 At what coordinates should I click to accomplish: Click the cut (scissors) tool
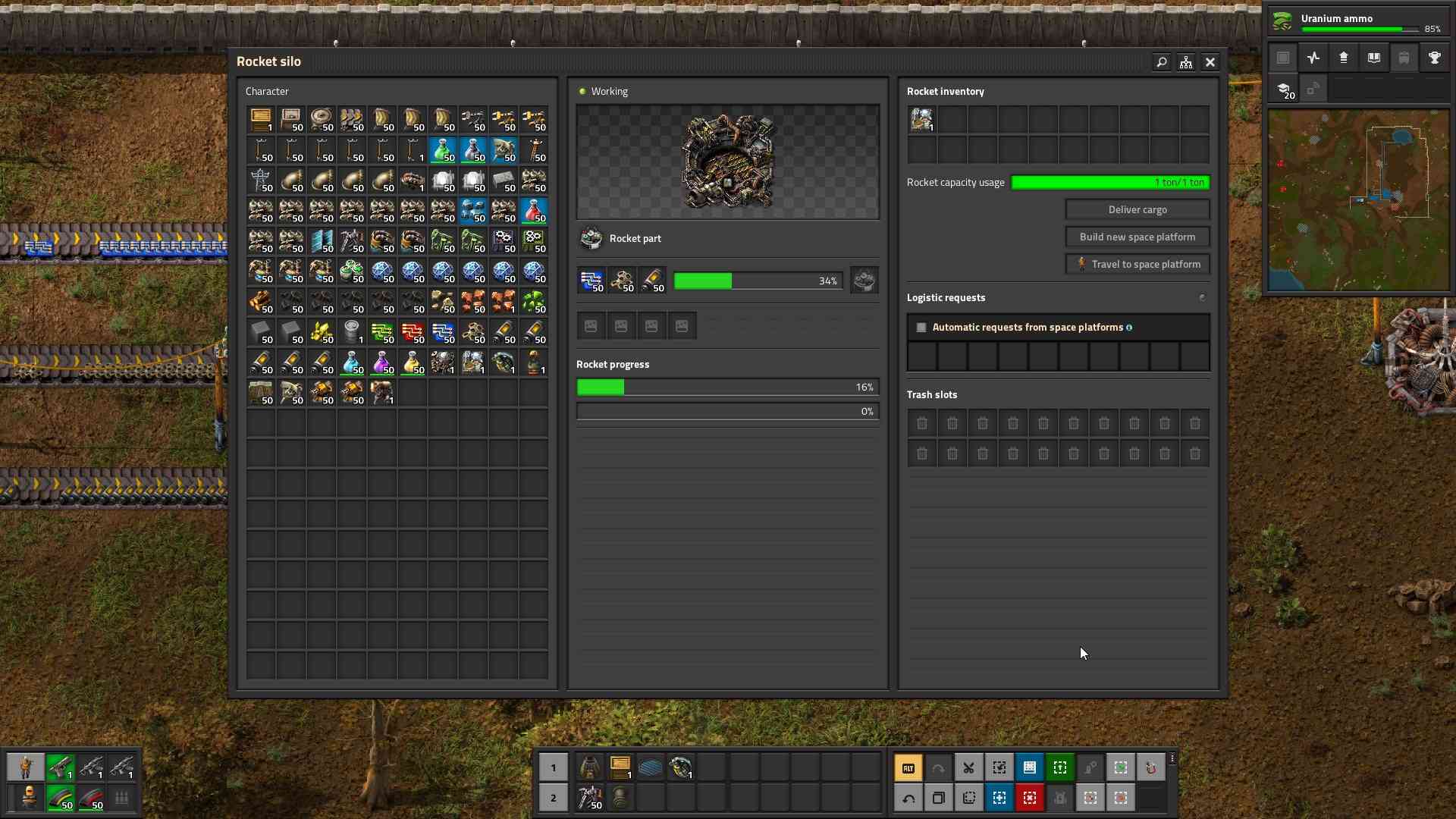click(x=968, y=768)
